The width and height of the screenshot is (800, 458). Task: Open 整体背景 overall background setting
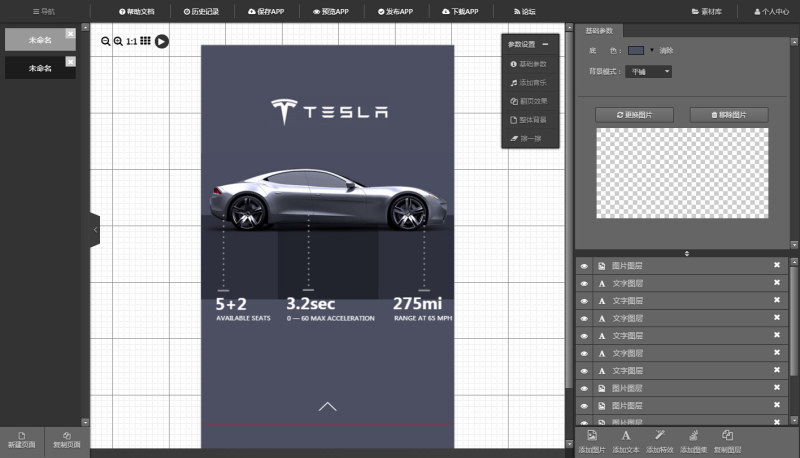(529, 120)
